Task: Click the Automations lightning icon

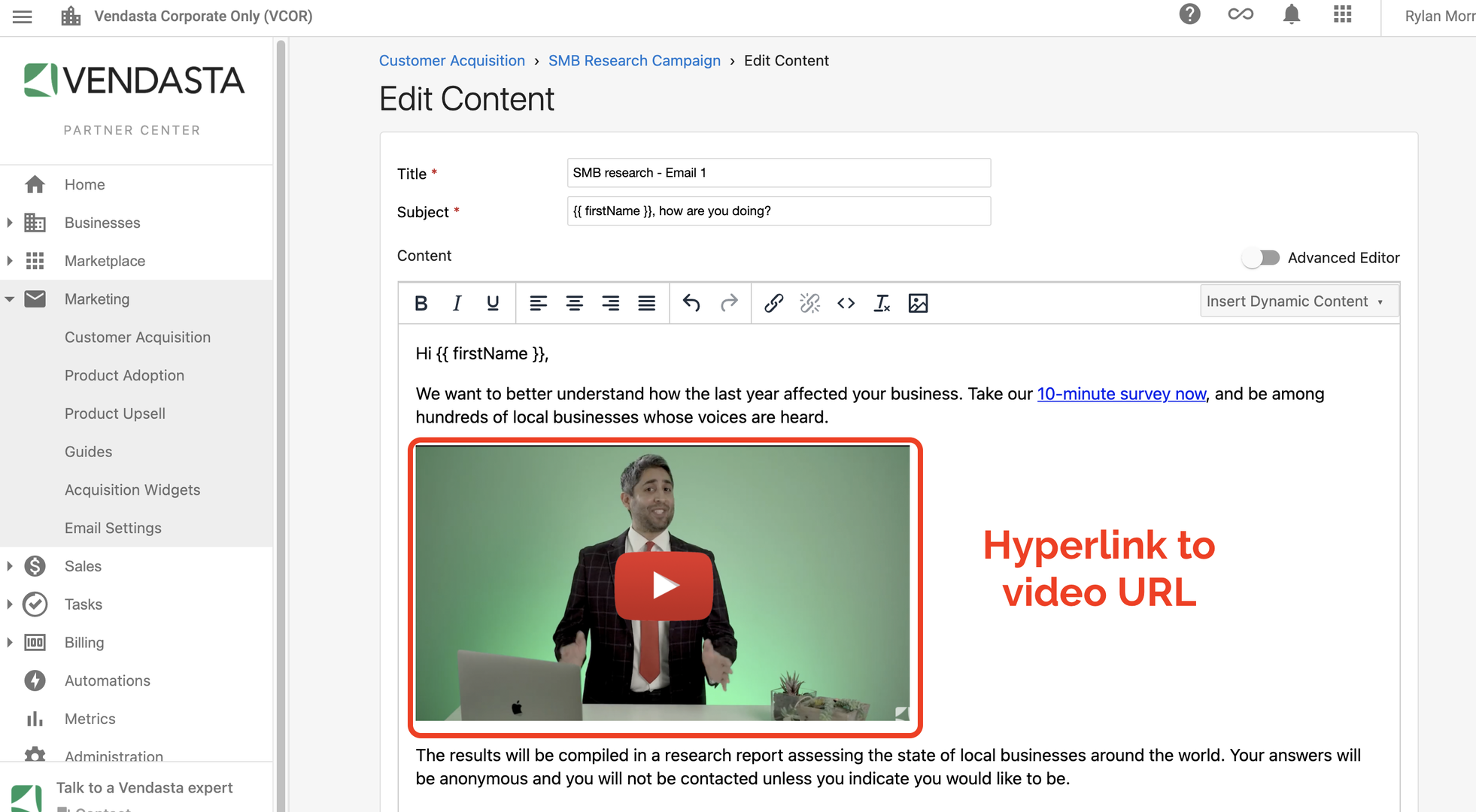Action: pyautogui.click(x=35, y=680)
